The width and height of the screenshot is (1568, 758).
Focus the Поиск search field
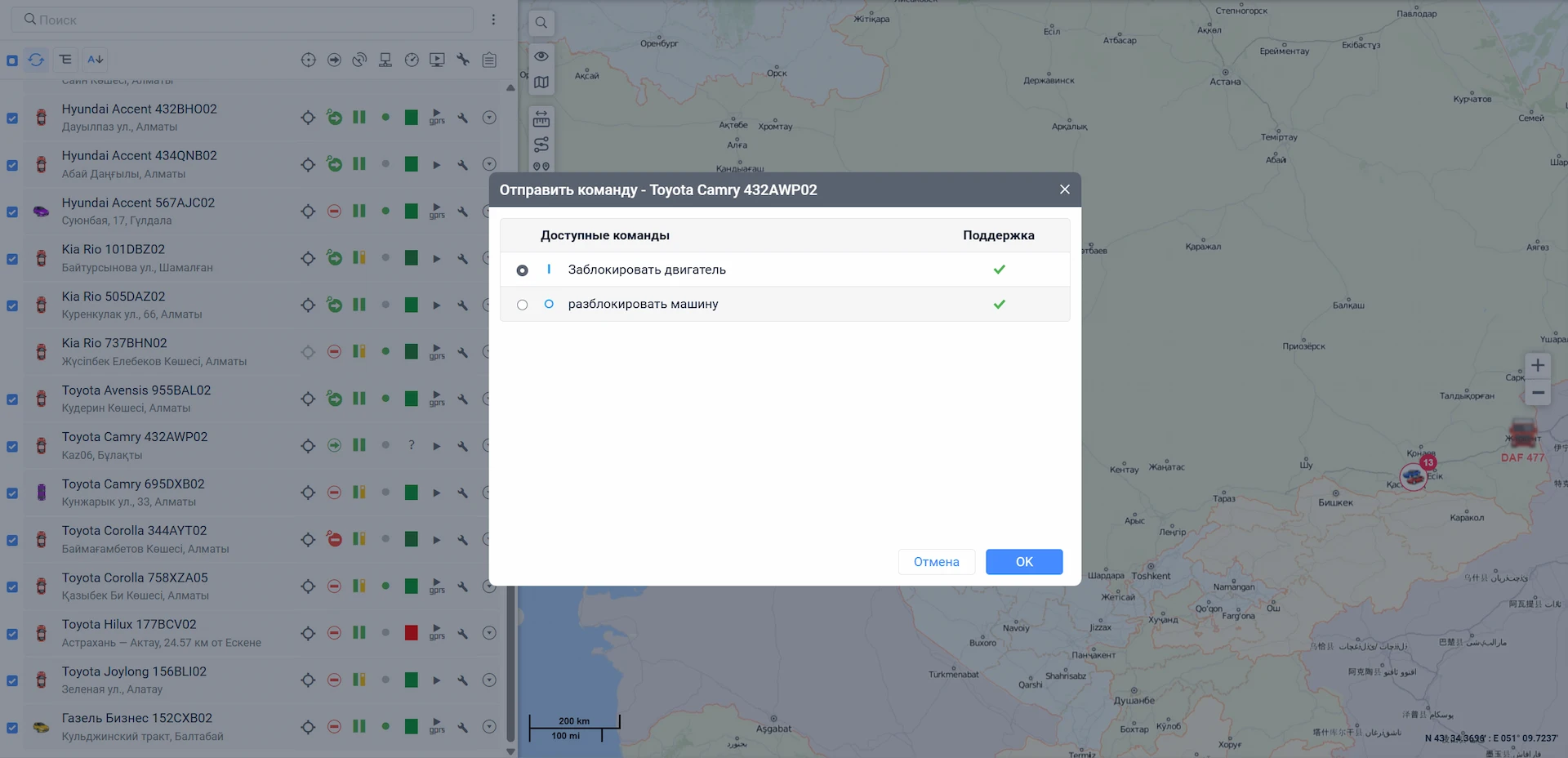point(243,20)
